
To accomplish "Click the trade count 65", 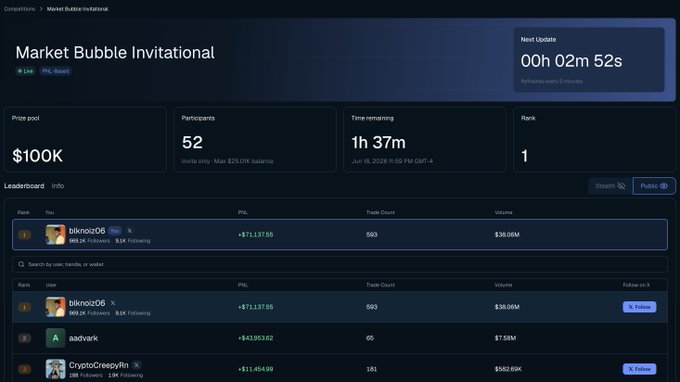I will 370,338.
